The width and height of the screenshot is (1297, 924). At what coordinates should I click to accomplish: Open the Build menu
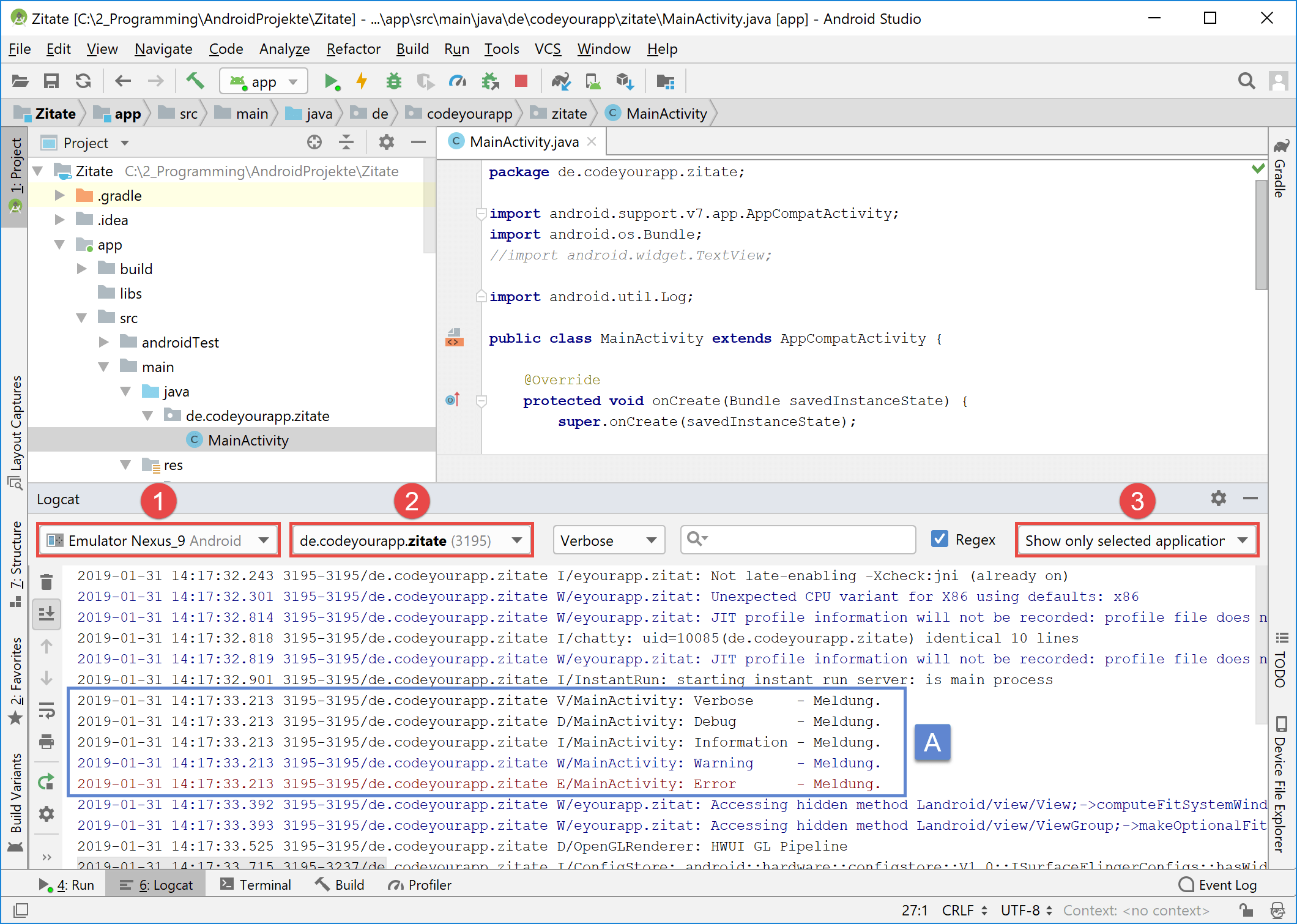tap(412, 49)
